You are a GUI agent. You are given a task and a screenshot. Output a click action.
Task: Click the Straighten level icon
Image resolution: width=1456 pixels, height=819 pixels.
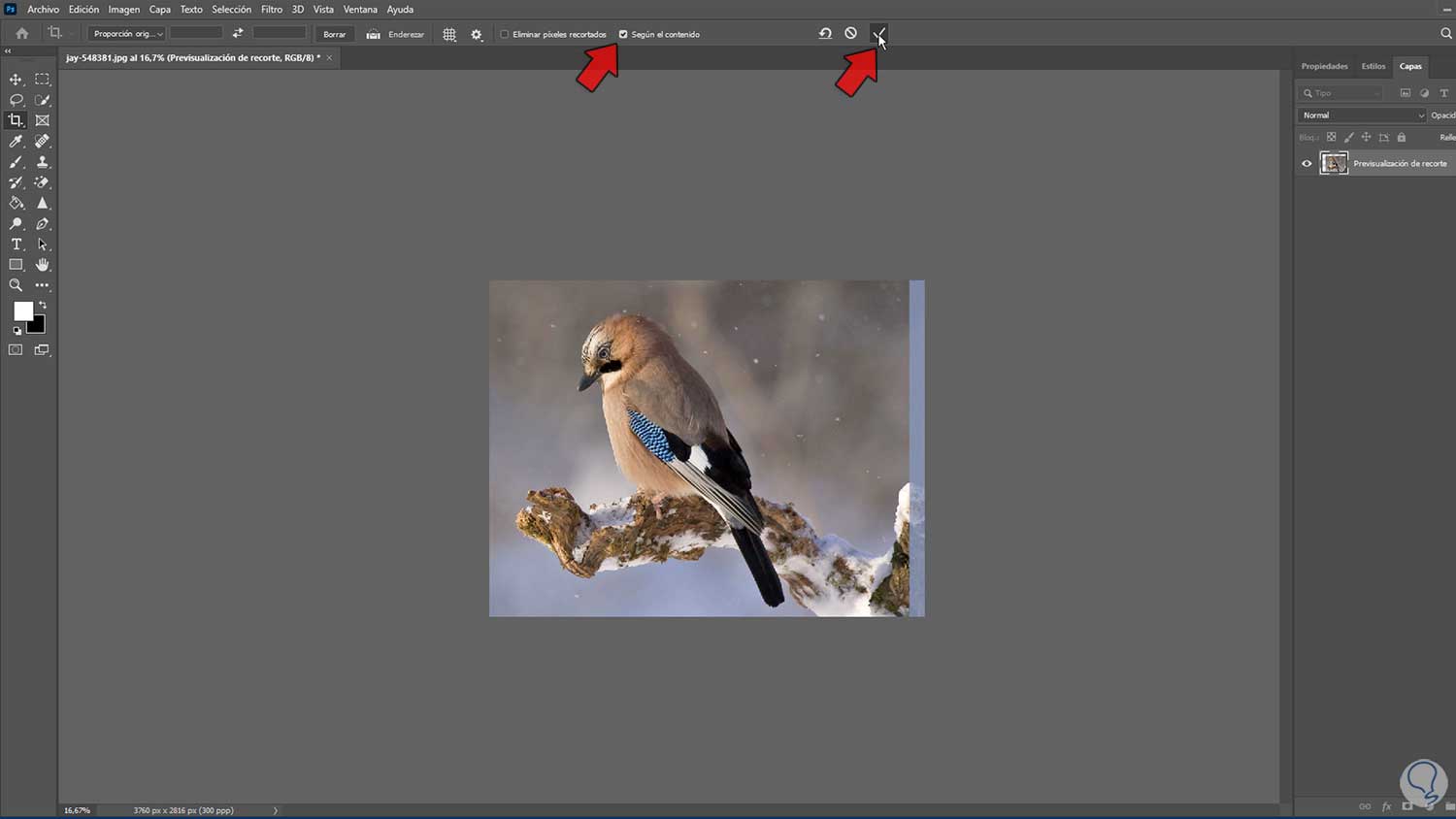click(373, 34)
